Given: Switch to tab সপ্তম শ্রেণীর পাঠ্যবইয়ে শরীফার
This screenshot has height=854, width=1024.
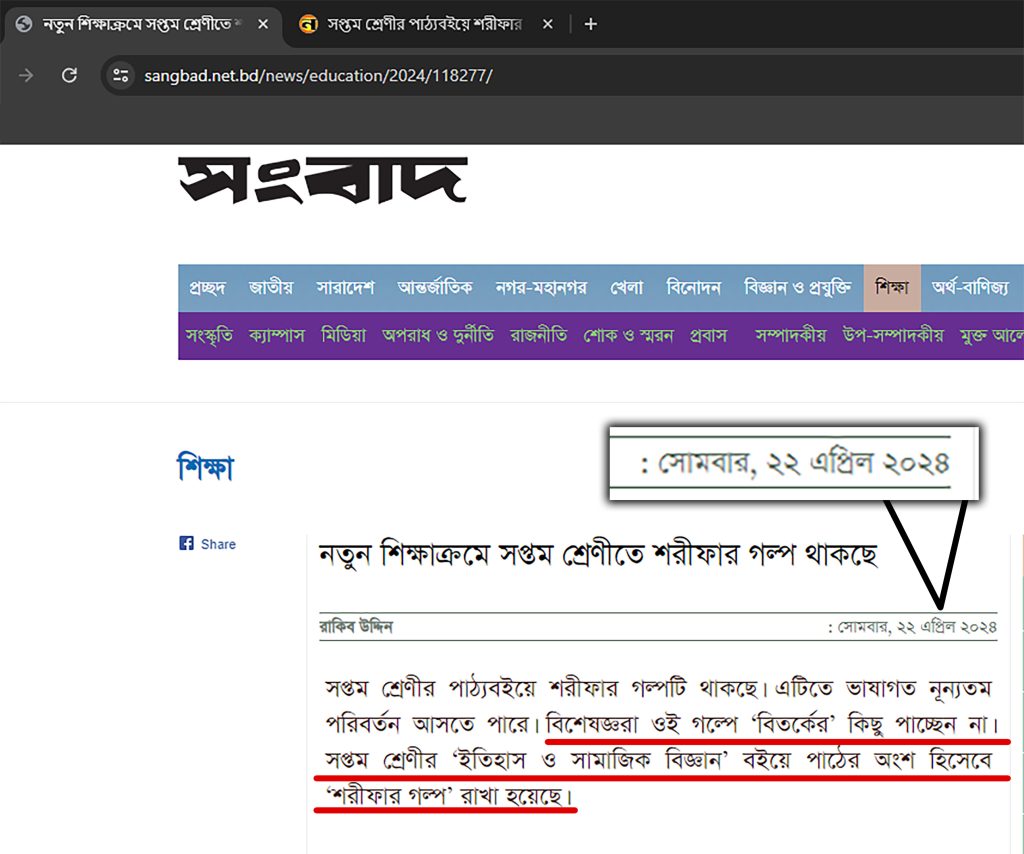Looking at the screenshot, I should click(426, 24).
